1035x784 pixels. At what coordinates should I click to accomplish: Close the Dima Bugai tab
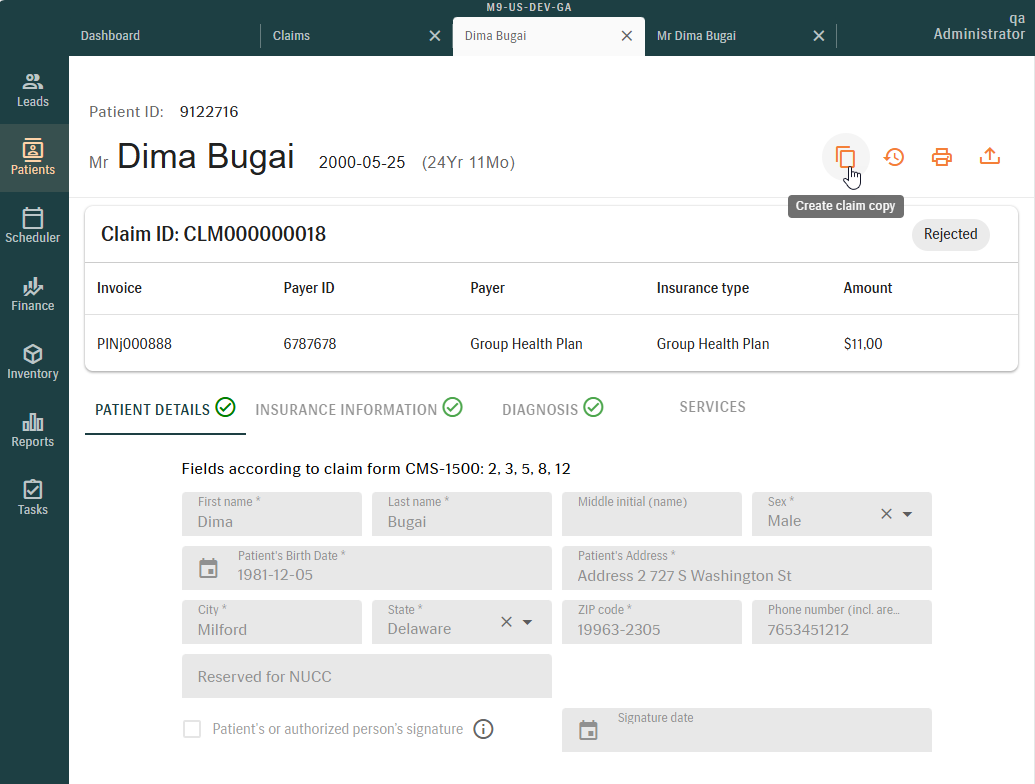point(627,36)
